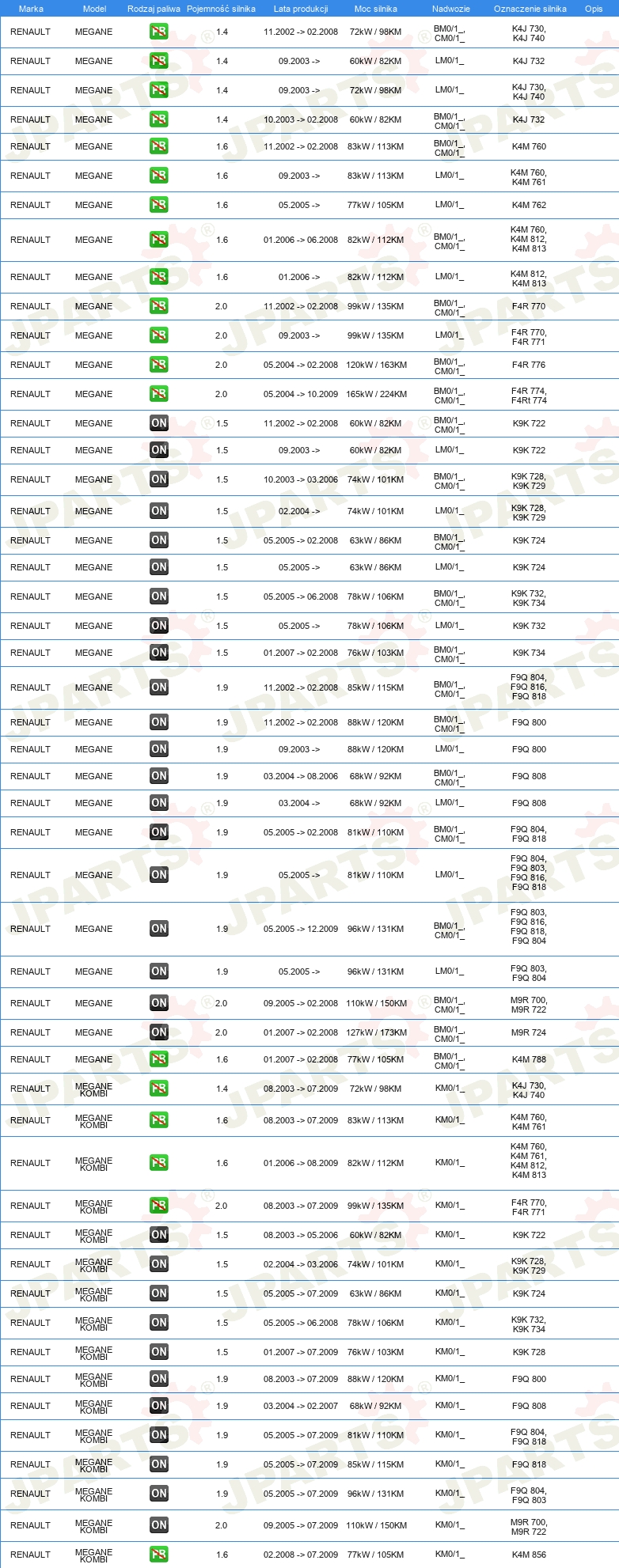Click the ON icon in the 09.2005 -> 07.2009 row
This screenshot has height=1568, width=619.
coord(159,1525)
